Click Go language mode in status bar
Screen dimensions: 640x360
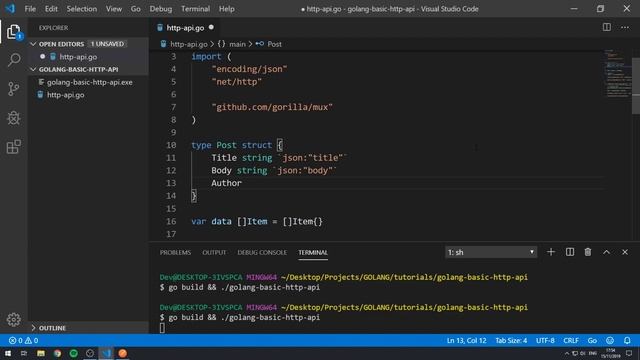[x=592, y=340]
